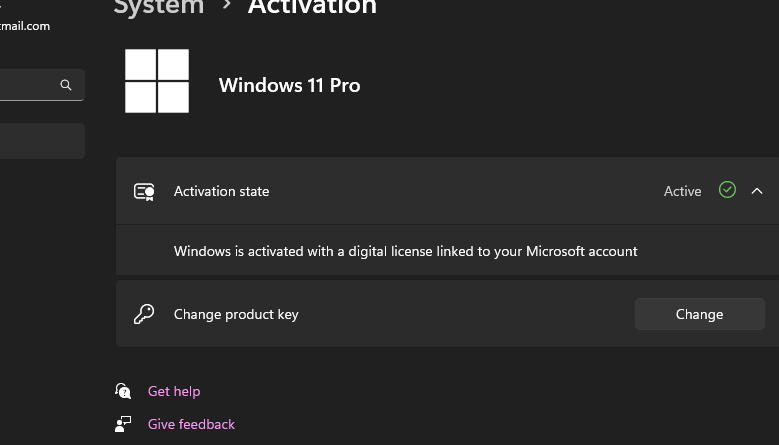This screenshot has height=445, width=779.
Task: Select the highlighted sidebar navigation item
Action: (x=40, y=141)
